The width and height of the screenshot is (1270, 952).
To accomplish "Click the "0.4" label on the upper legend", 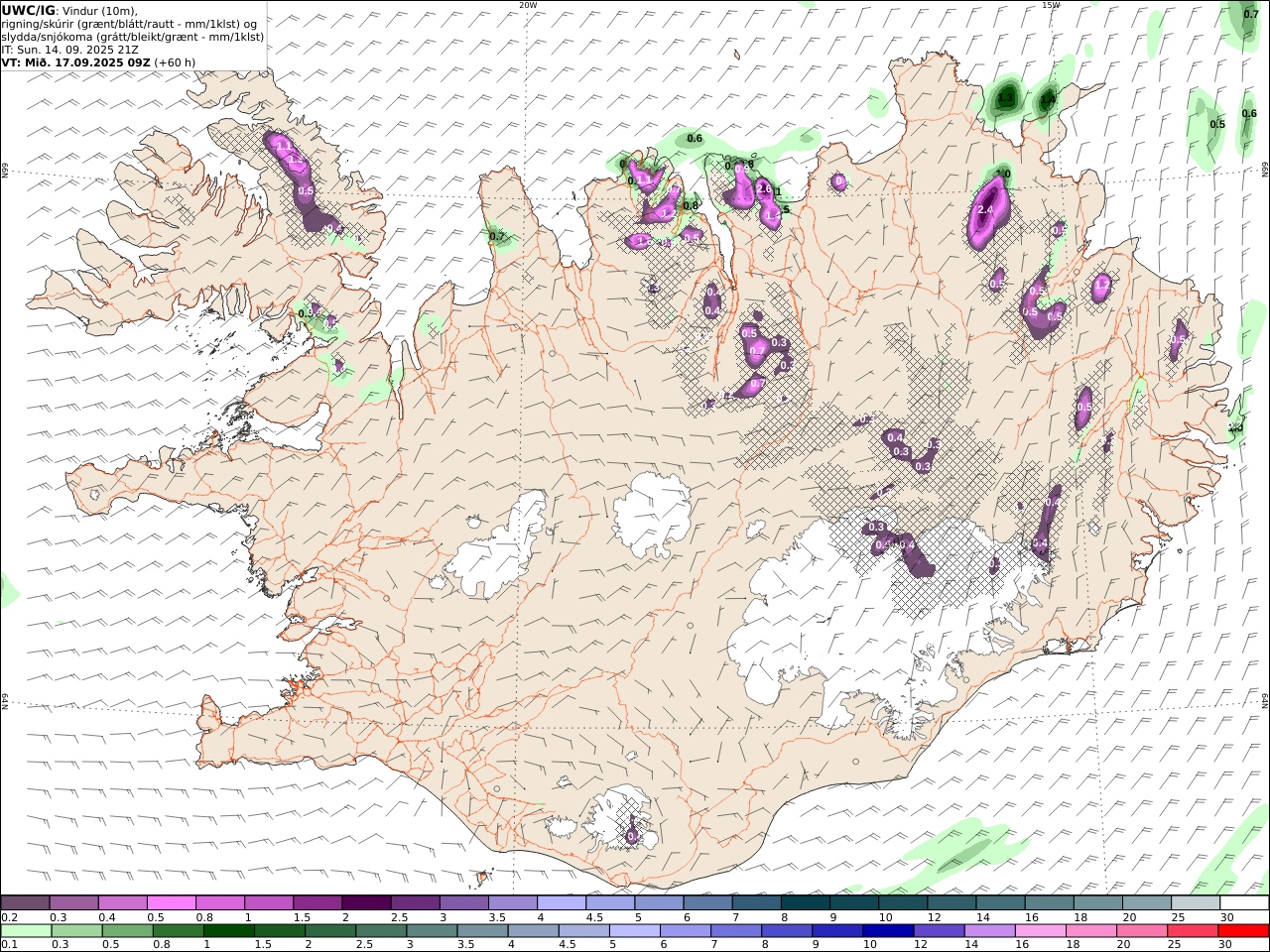I will coord(106,917).
